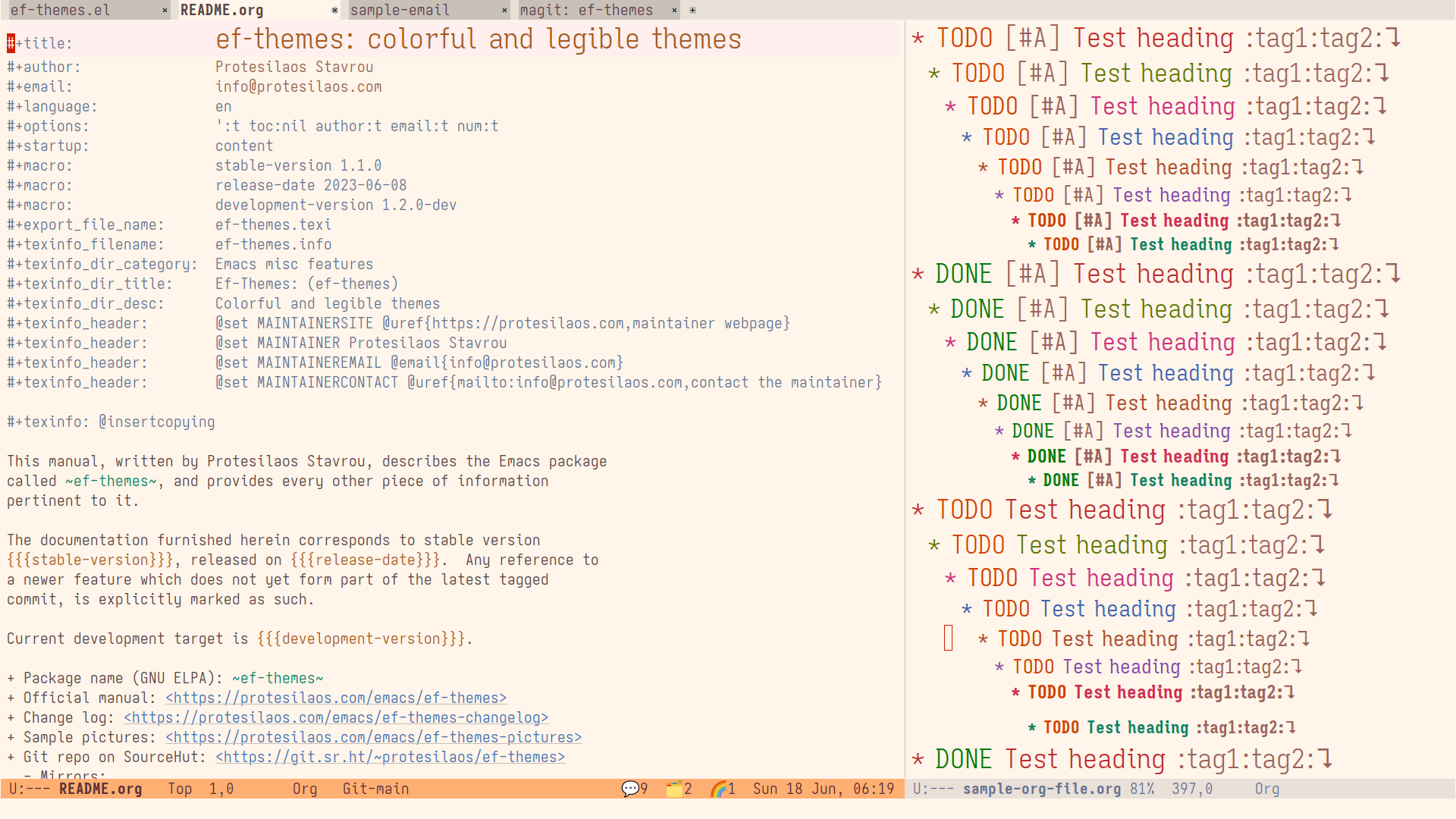Click the {{{stable-version}}} macro in text

point(90,560)
